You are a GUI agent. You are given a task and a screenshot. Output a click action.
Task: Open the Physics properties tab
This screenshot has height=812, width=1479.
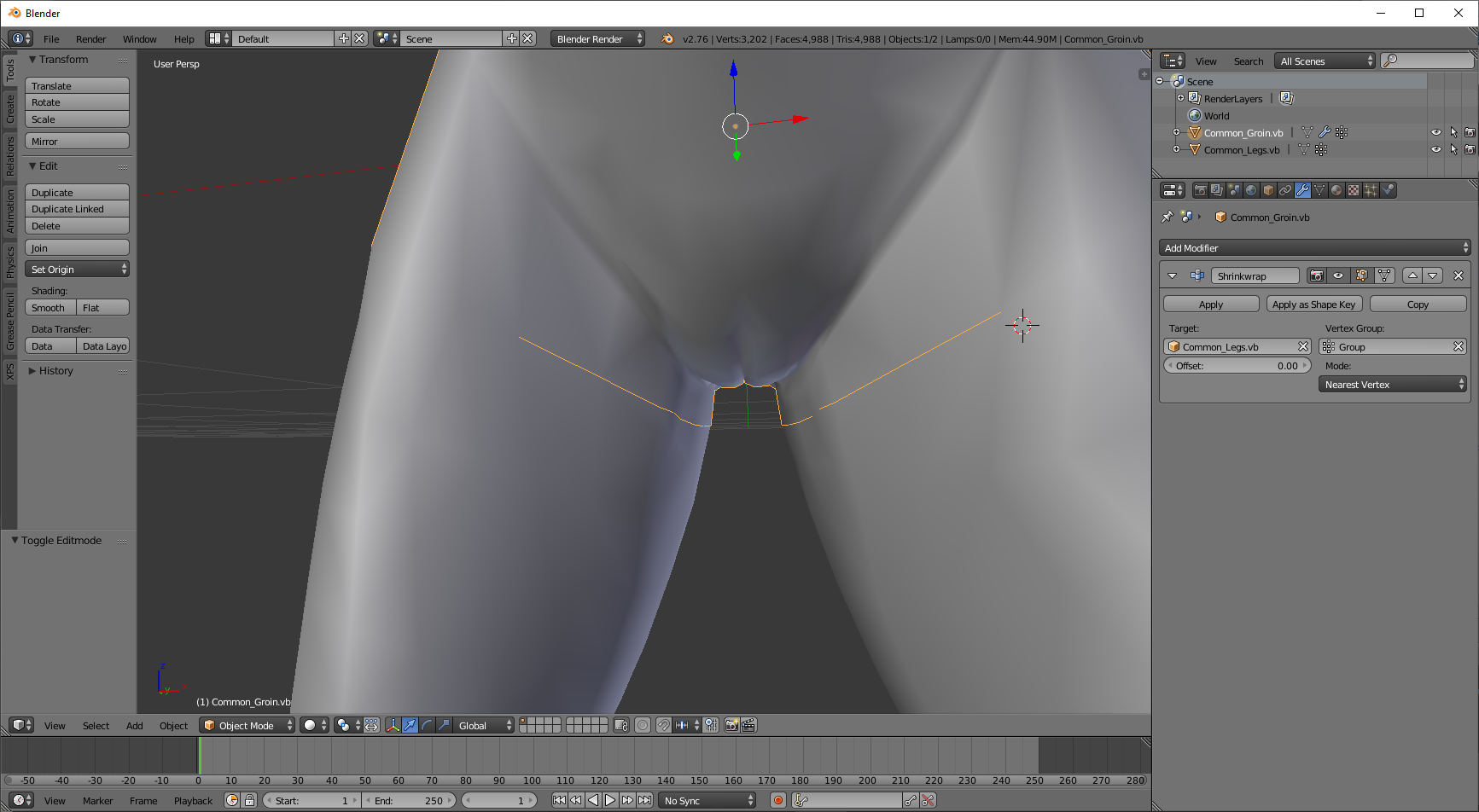[1389, 190]
